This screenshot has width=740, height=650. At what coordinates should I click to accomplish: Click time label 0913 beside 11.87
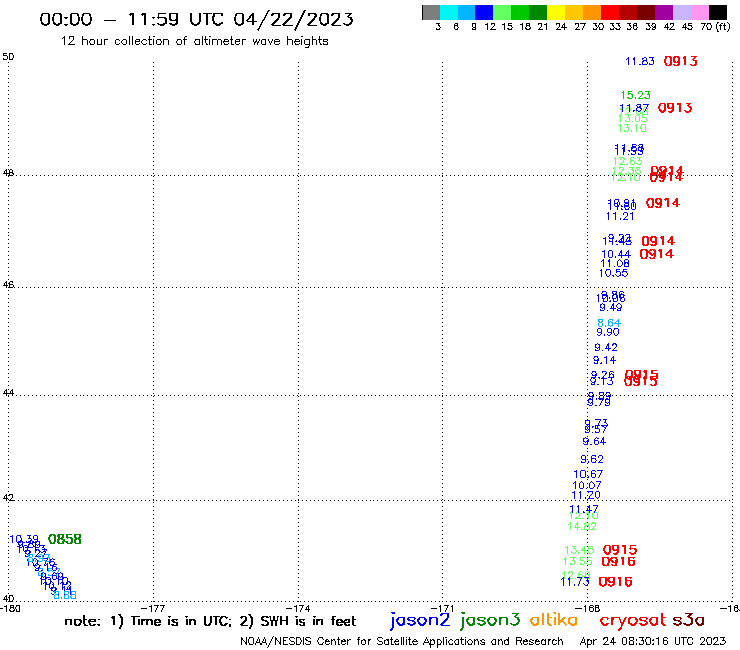(675, 108)
